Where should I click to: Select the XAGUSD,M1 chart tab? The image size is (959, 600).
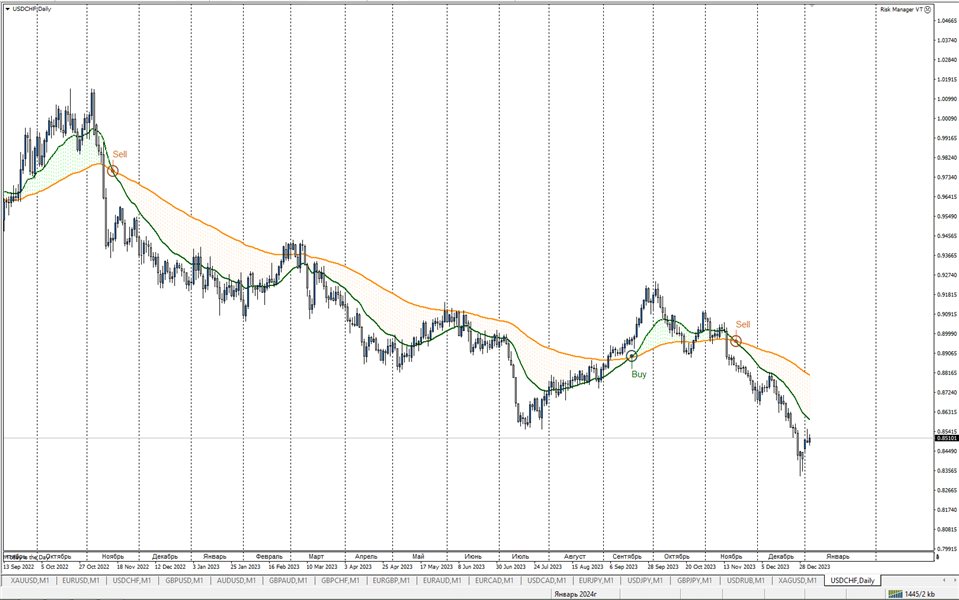click(x=798, y=580)
